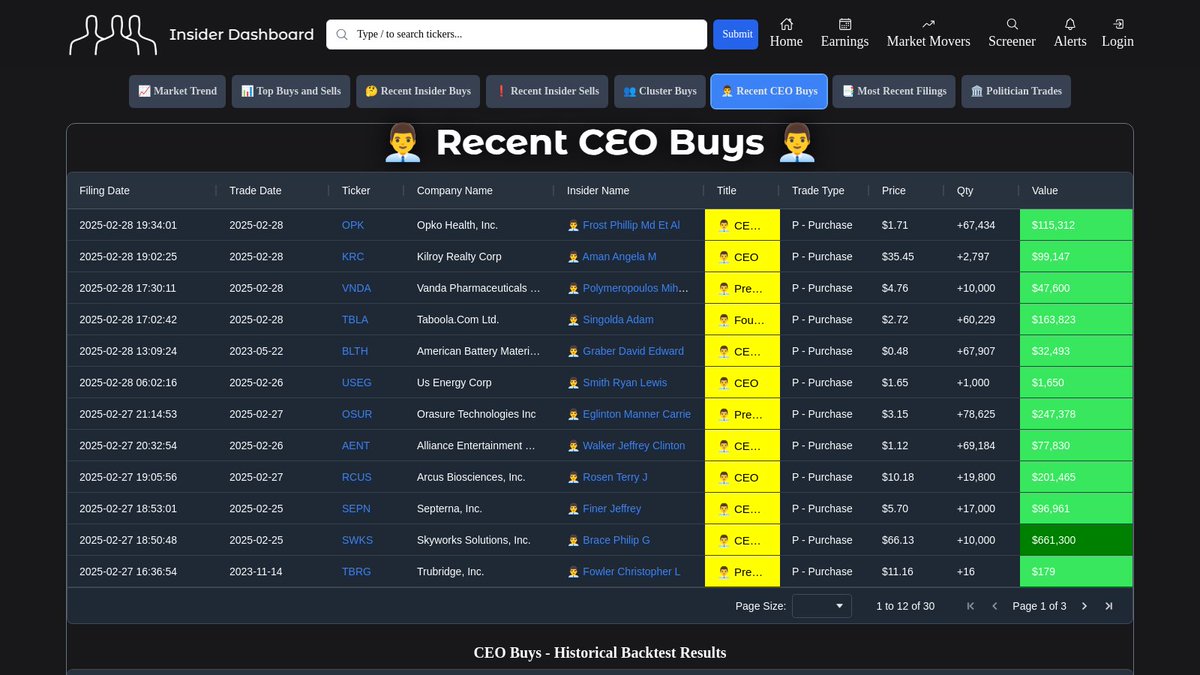Image resolution: width=1200 pixels, height=675 pixels.
Task: Open KRC ticker link
Action: (x=353, y=257)
